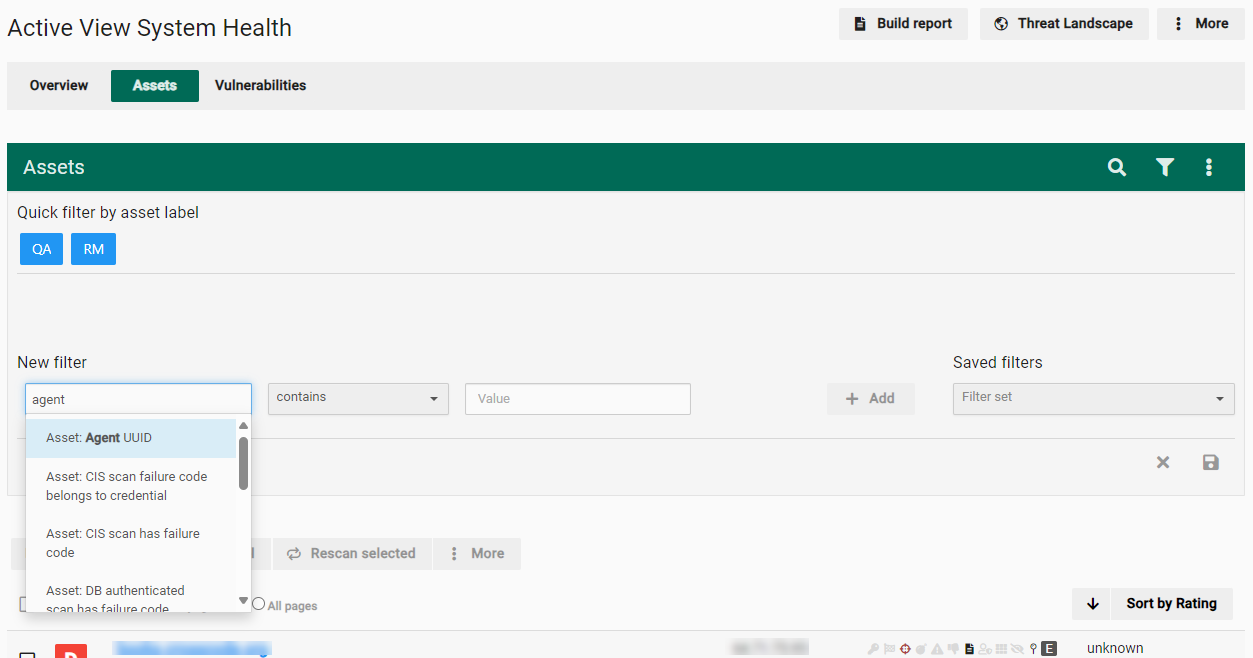Switch to the Overview tab

(59, 86)
